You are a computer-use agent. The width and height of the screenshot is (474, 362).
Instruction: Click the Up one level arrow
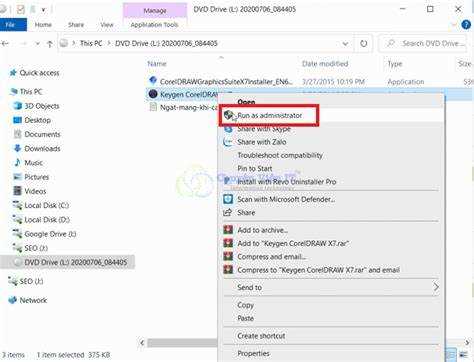50,44
